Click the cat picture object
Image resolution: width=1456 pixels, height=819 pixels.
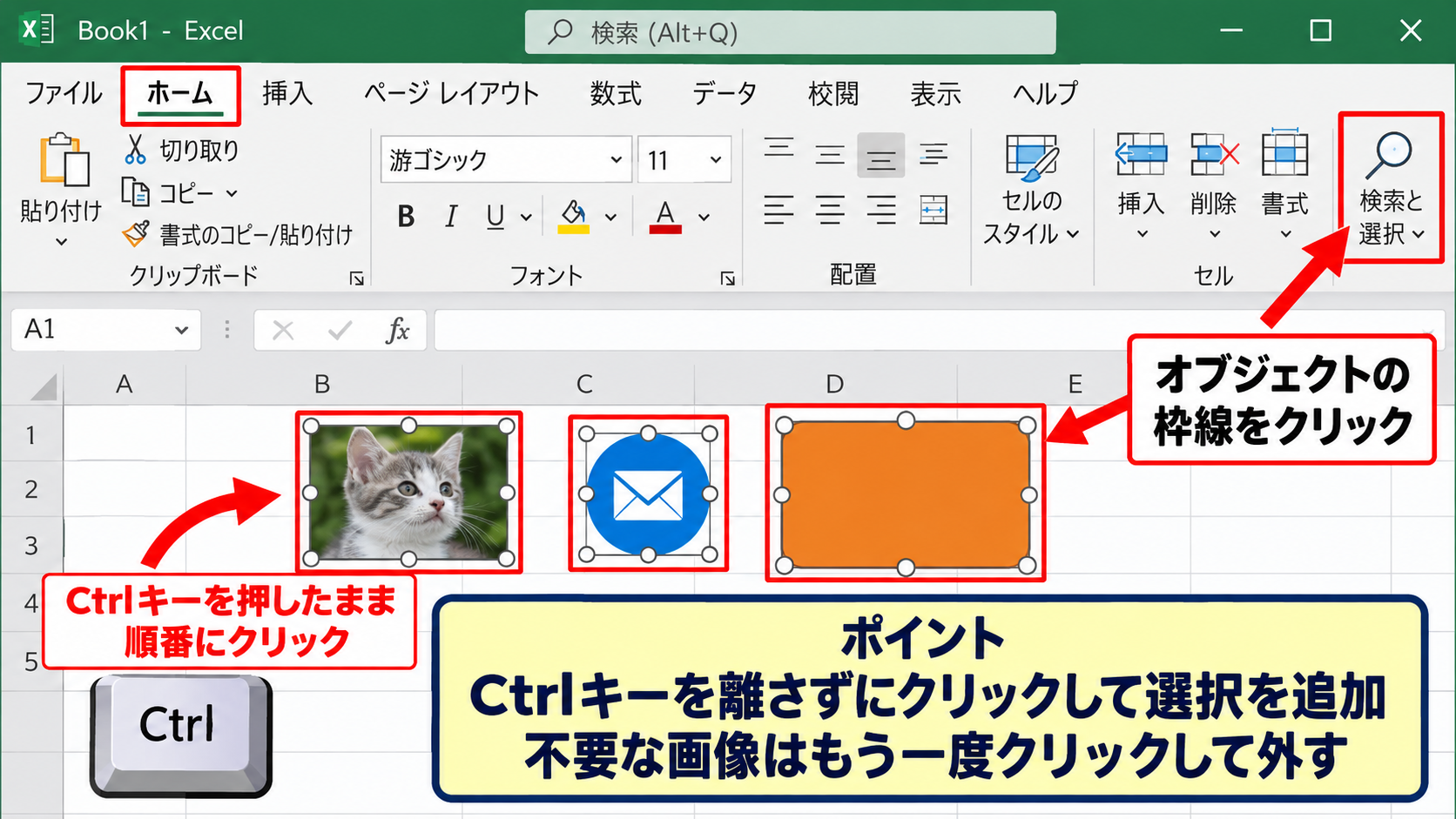(x=408, y=492)
